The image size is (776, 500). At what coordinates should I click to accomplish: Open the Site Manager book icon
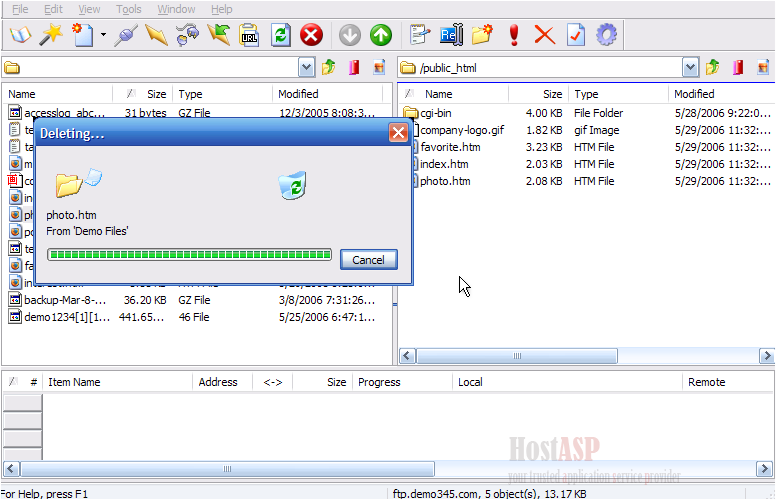tap(21, 35)
